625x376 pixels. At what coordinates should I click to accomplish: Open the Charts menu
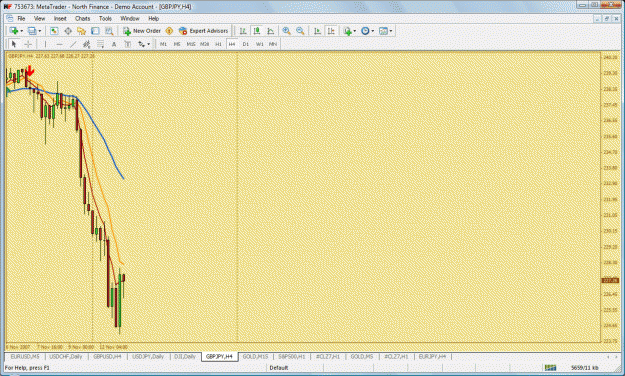(83, 19)
